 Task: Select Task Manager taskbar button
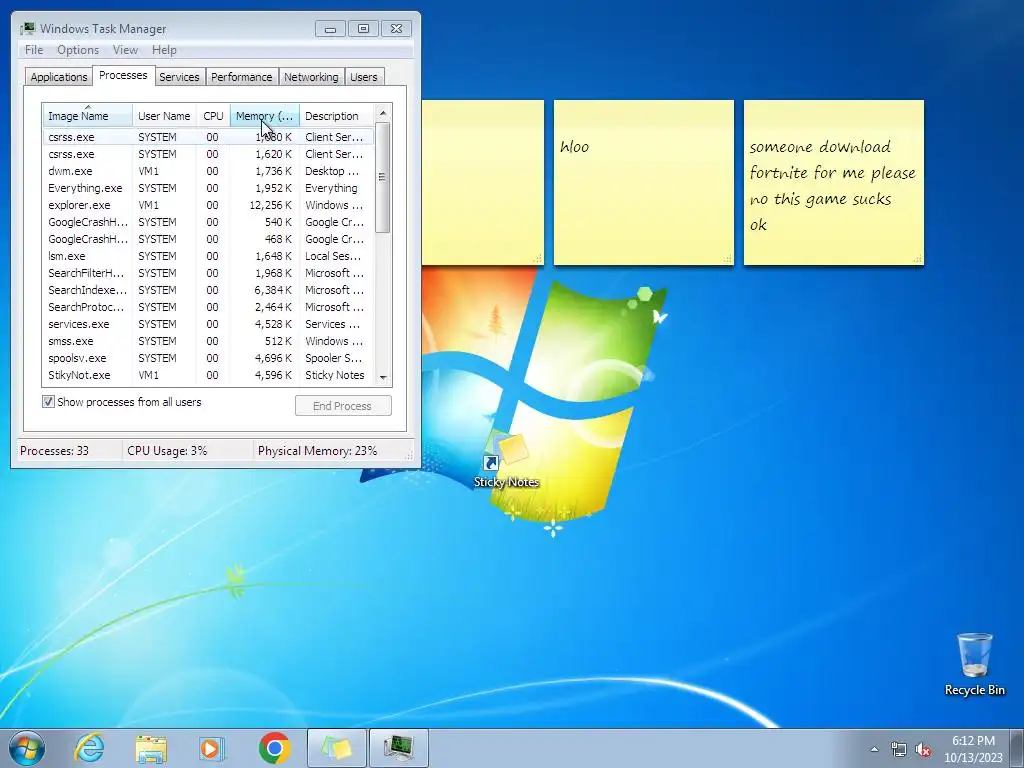click(x=399, y=748)
